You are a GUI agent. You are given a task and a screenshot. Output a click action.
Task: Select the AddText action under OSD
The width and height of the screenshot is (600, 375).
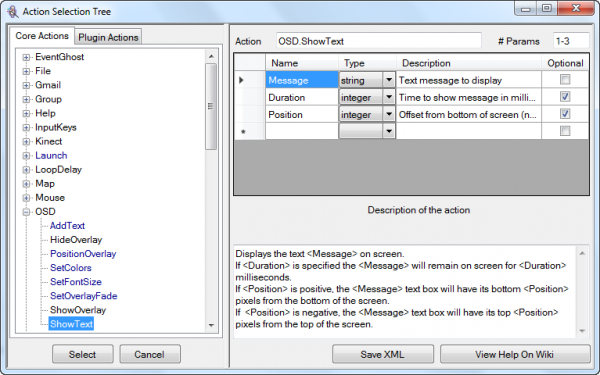tap(67, 226)
